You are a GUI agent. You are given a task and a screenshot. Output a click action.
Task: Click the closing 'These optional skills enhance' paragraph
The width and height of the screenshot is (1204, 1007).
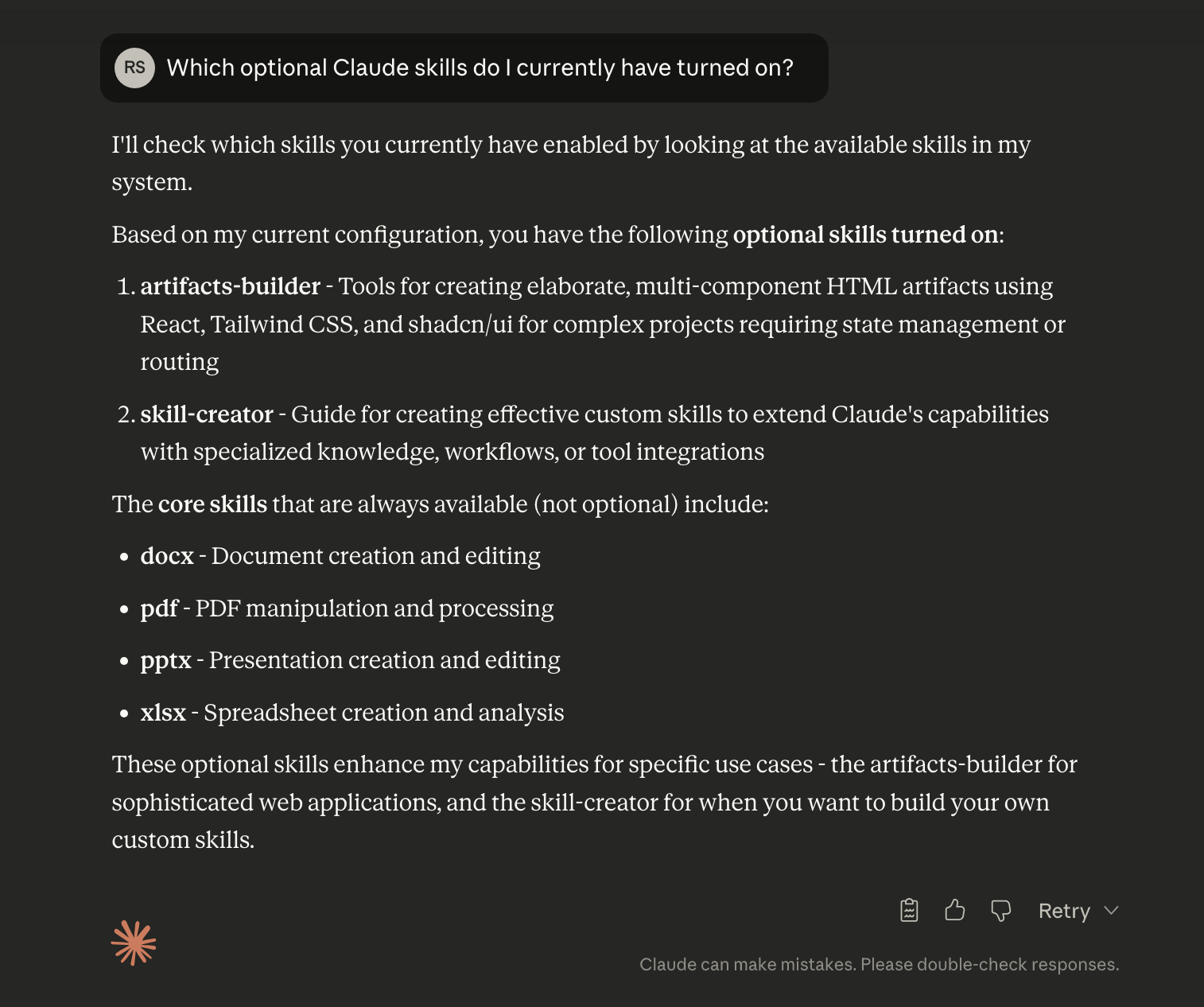[x=594, y=802]
